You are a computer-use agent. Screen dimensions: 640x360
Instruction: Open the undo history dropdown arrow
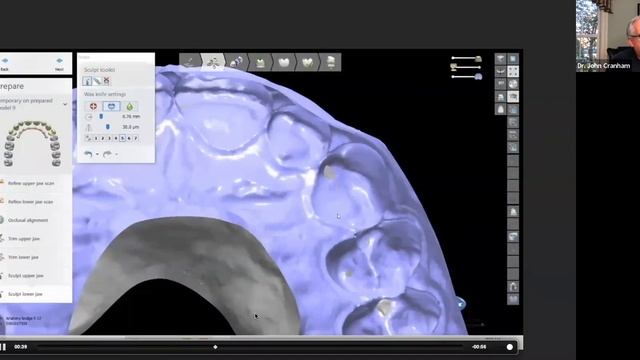(x=97, y=154)
